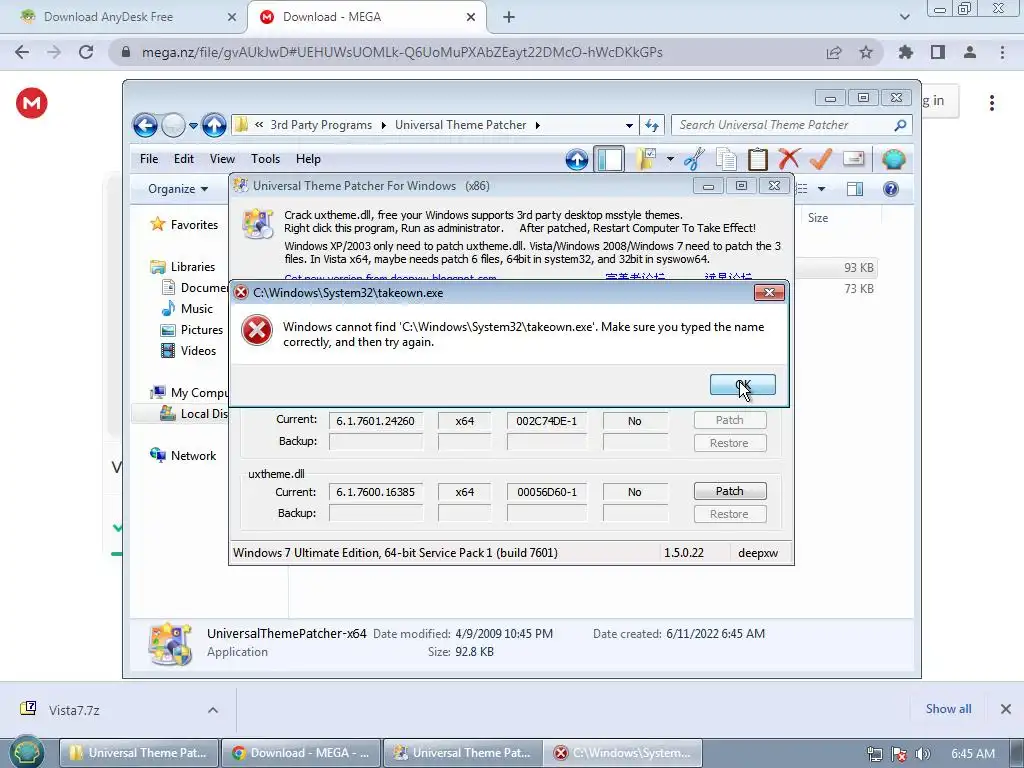The width and height of the screenshot is (1024, 768).
Task: Click the Chrome address bar URL
Action: (402, 52)
